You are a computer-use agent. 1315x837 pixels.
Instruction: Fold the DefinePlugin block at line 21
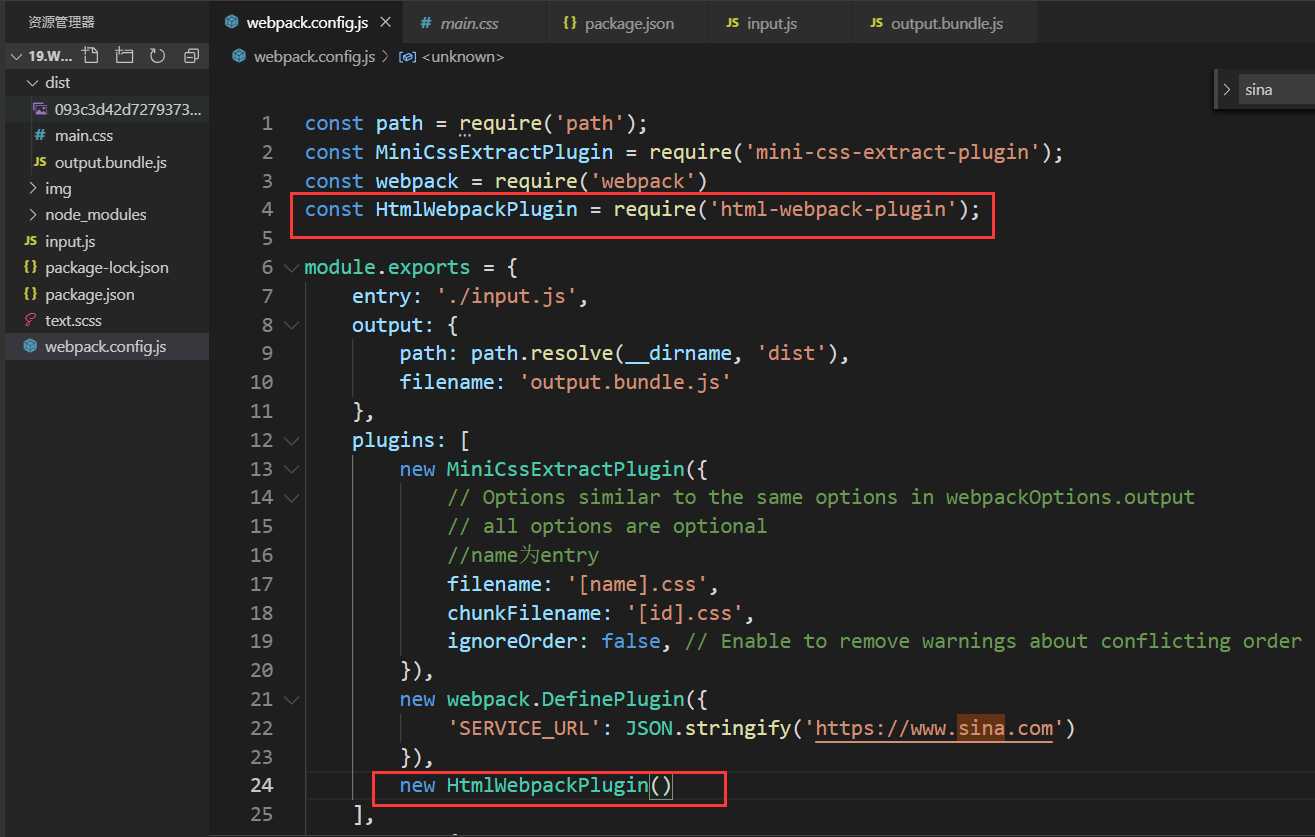pos(291,699)
